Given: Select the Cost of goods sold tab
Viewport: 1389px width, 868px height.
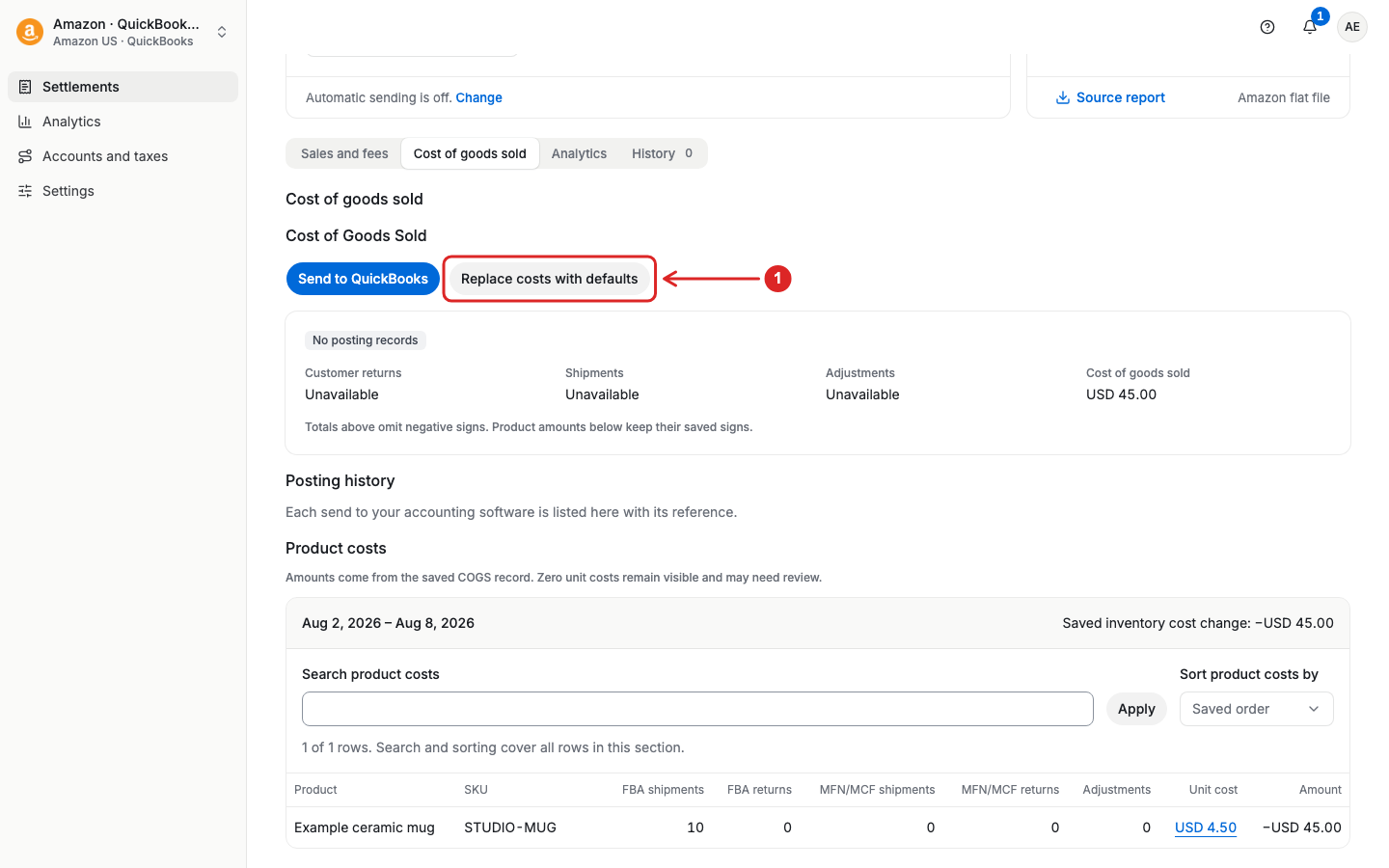Looking at the screenshot, I should 470,153.
